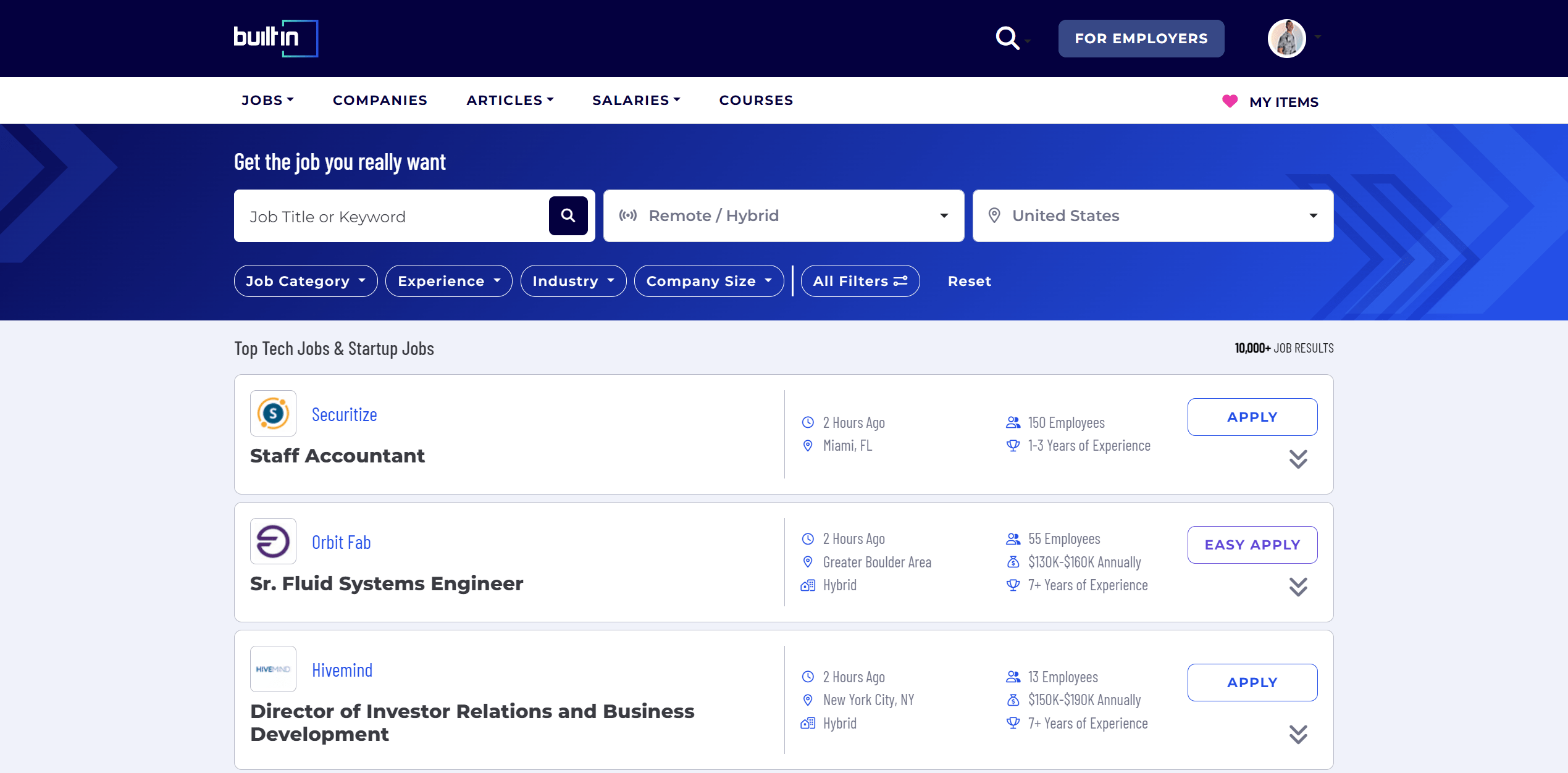Click the pink heart My Items icon
The image size is (1568, 773).
pos(1230,101)
